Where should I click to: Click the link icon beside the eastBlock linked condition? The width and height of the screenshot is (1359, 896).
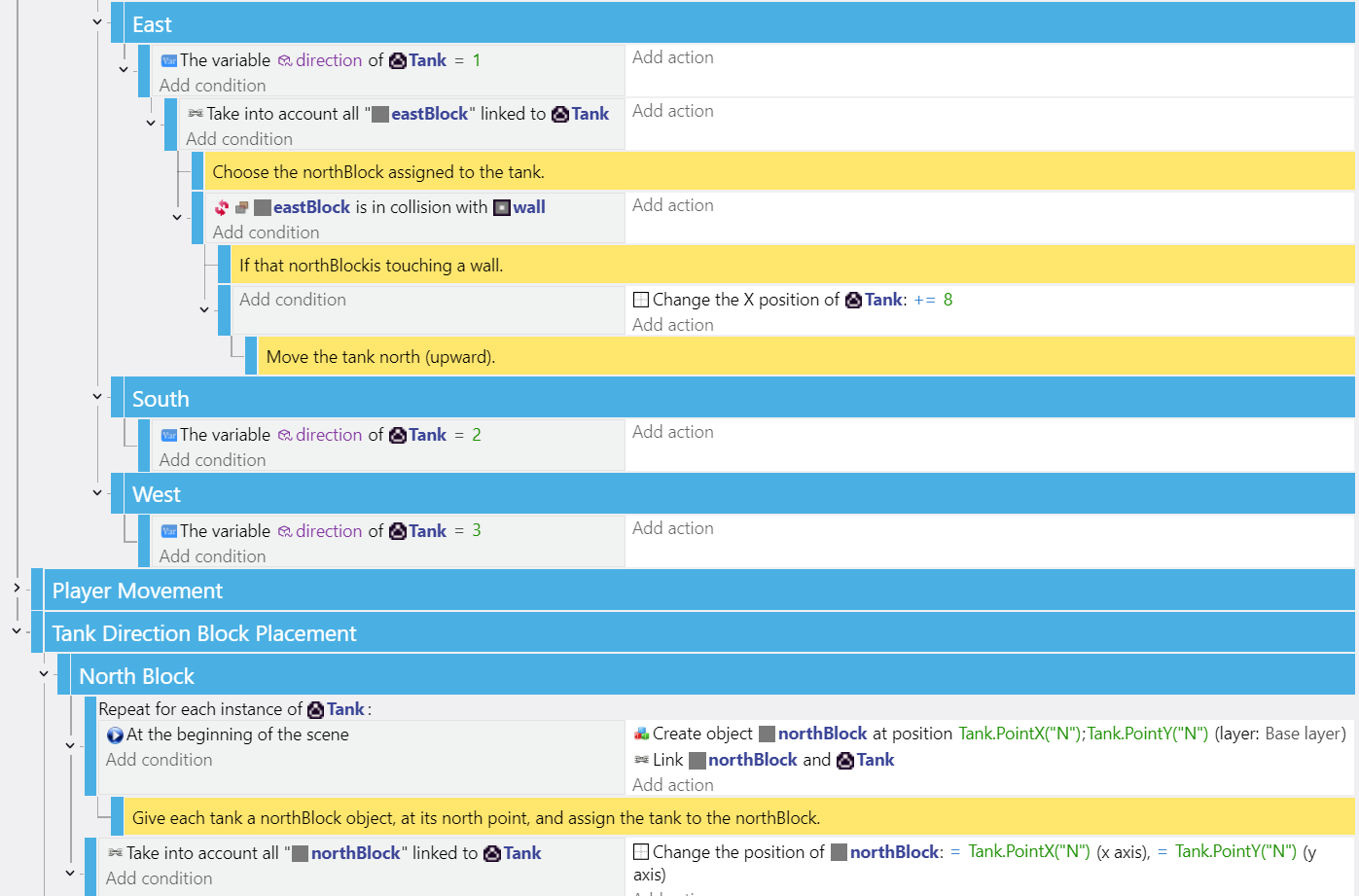[196, 114]
